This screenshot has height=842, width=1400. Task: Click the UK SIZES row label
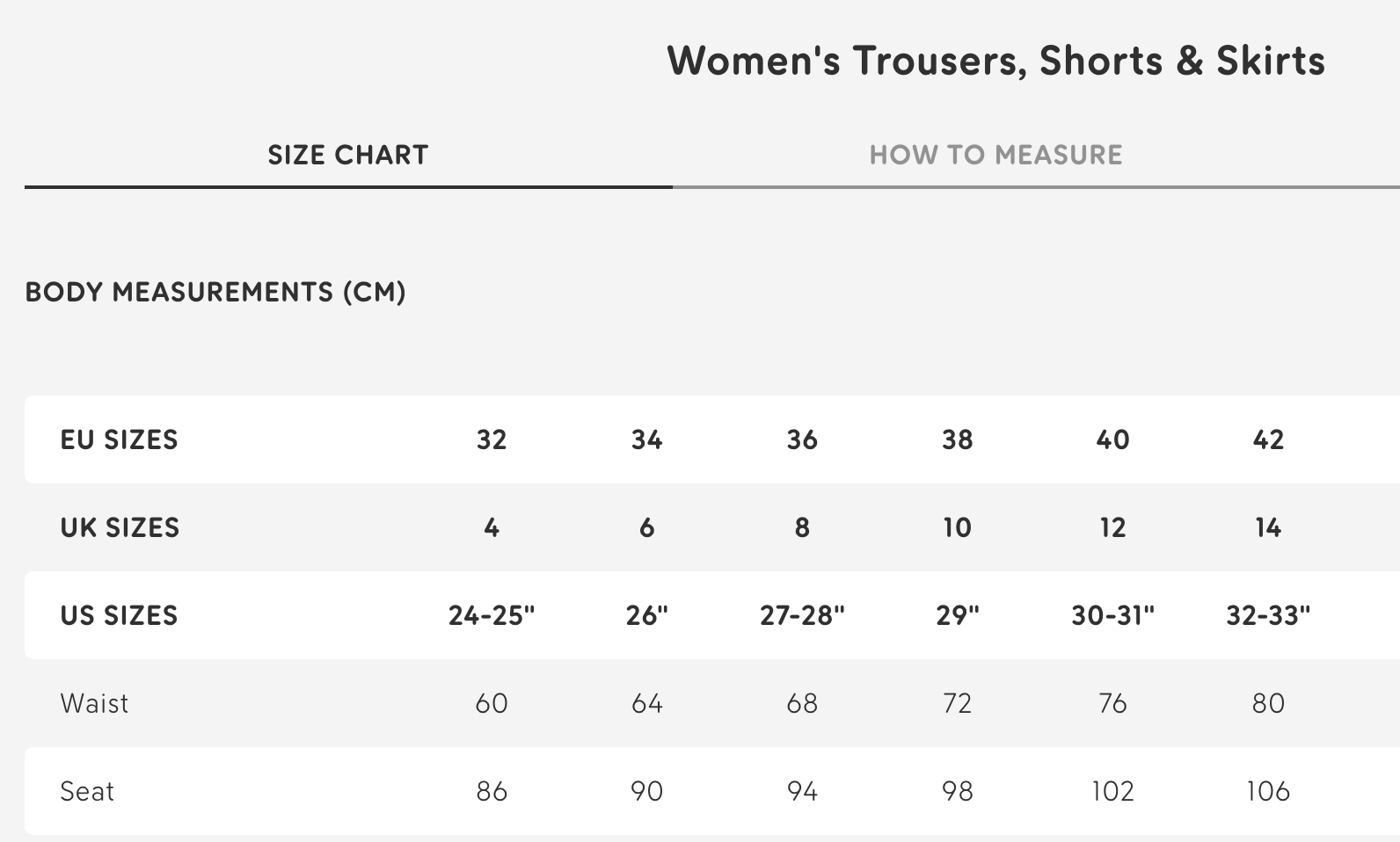coord(120,527)
